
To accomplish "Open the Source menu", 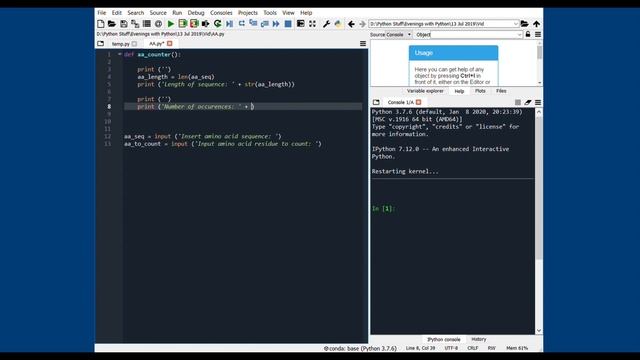I will pos(158,13).
